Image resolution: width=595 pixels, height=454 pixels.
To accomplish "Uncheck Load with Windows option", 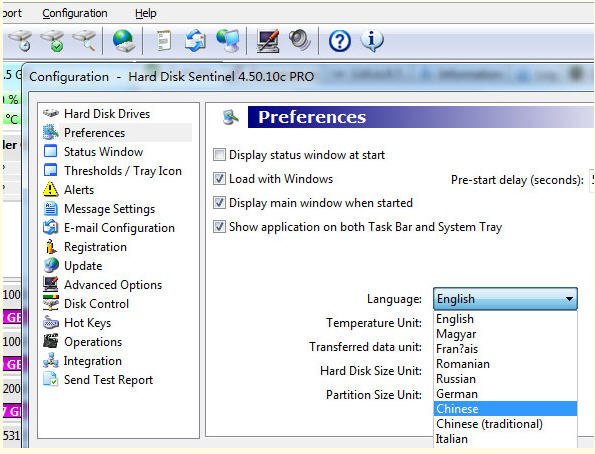I will click(219, 179).
